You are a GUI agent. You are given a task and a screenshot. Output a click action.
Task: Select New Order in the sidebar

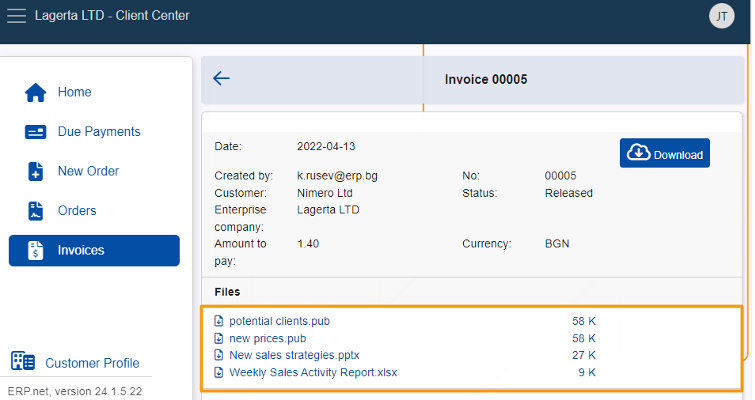point(88,171)
